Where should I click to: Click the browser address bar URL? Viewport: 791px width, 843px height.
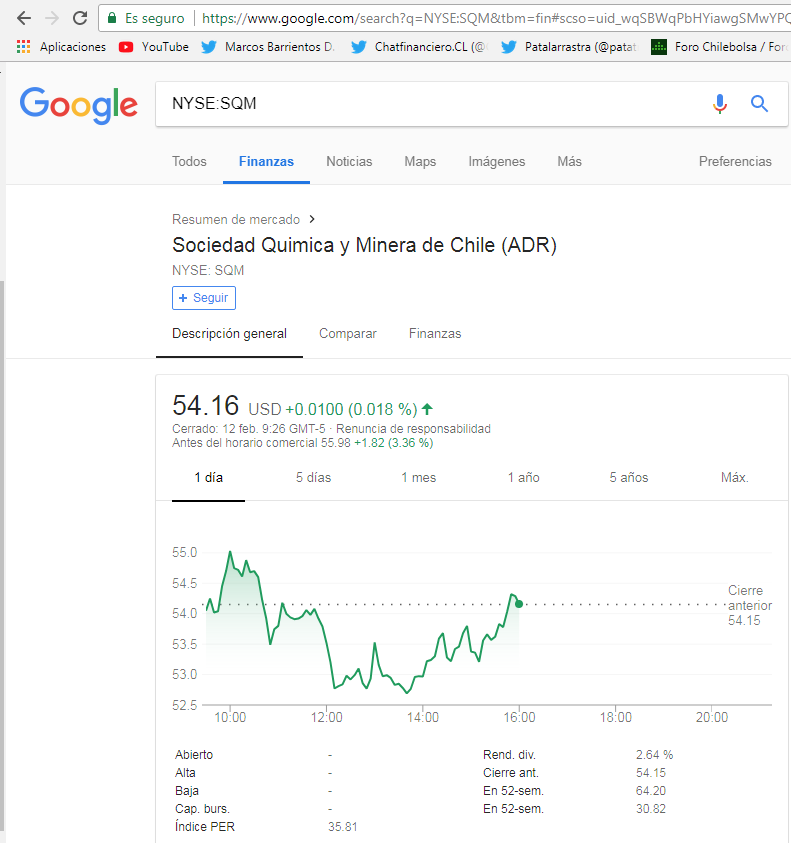point(495,18)
